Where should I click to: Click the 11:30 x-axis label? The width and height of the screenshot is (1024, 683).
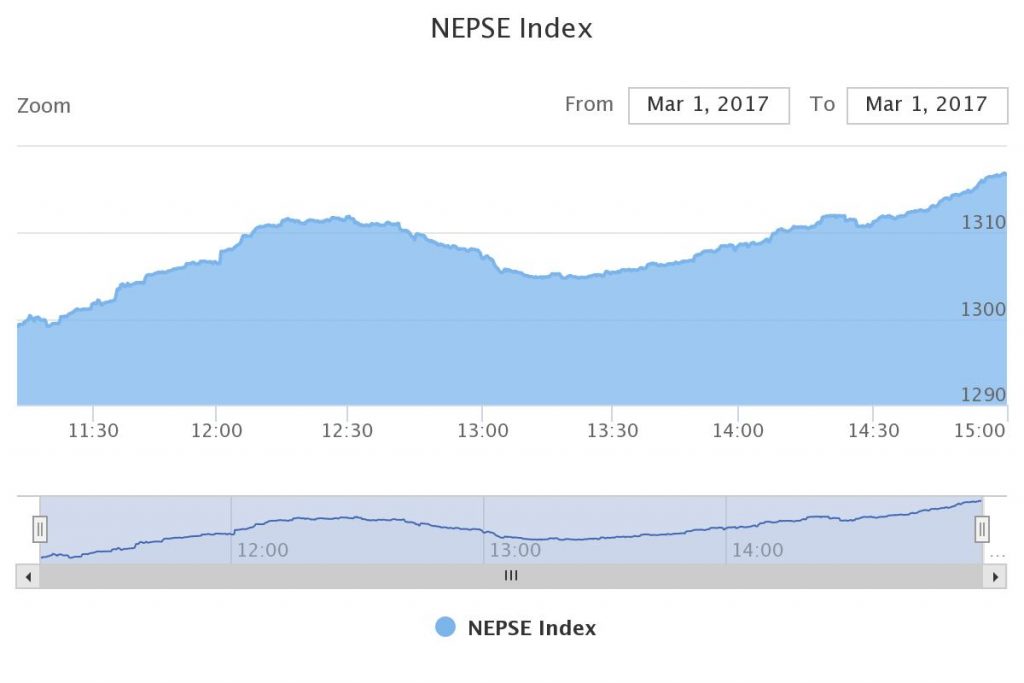pos(93,431)
